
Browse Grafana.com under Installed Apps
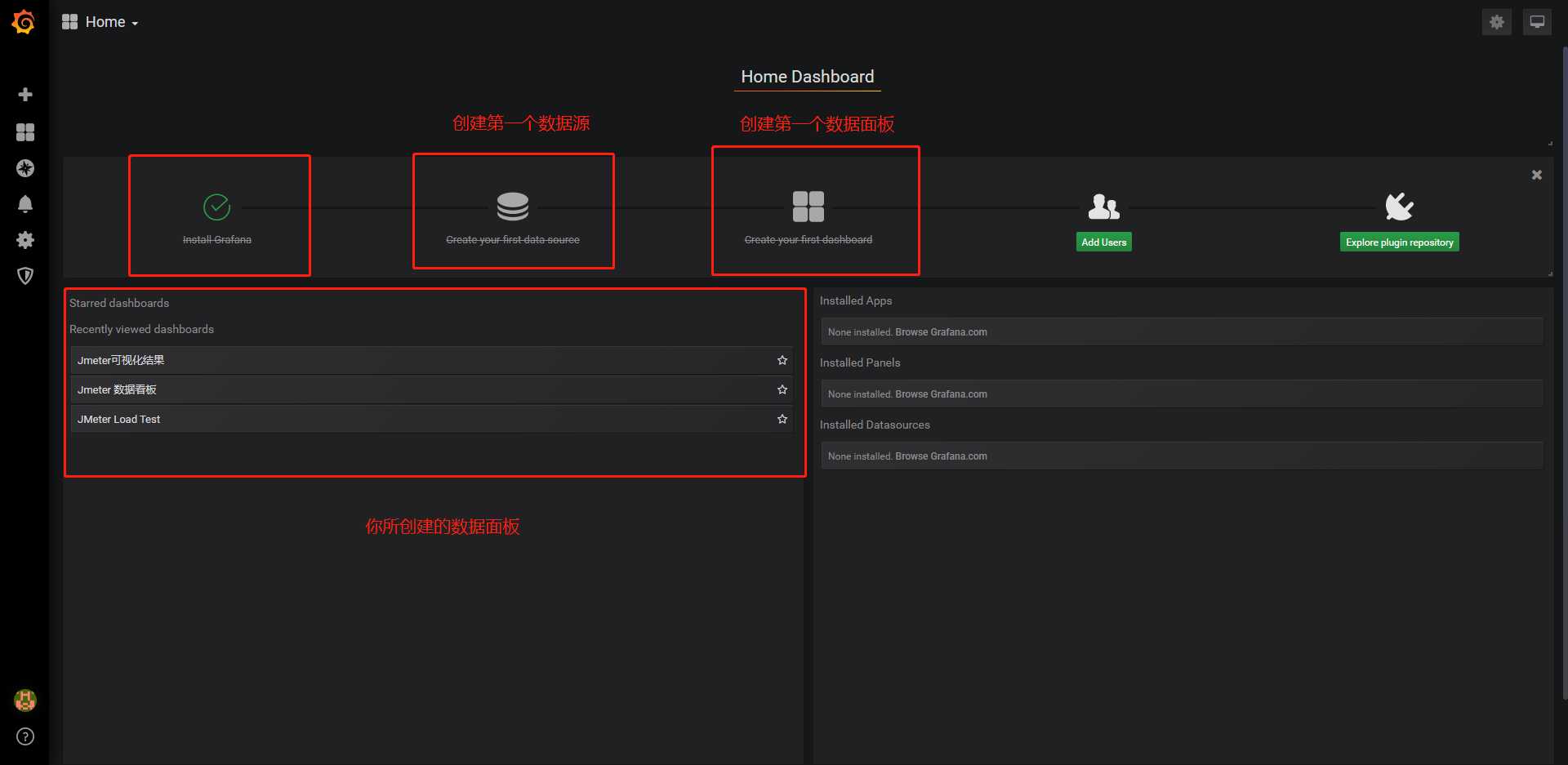(x=941, y=332)
